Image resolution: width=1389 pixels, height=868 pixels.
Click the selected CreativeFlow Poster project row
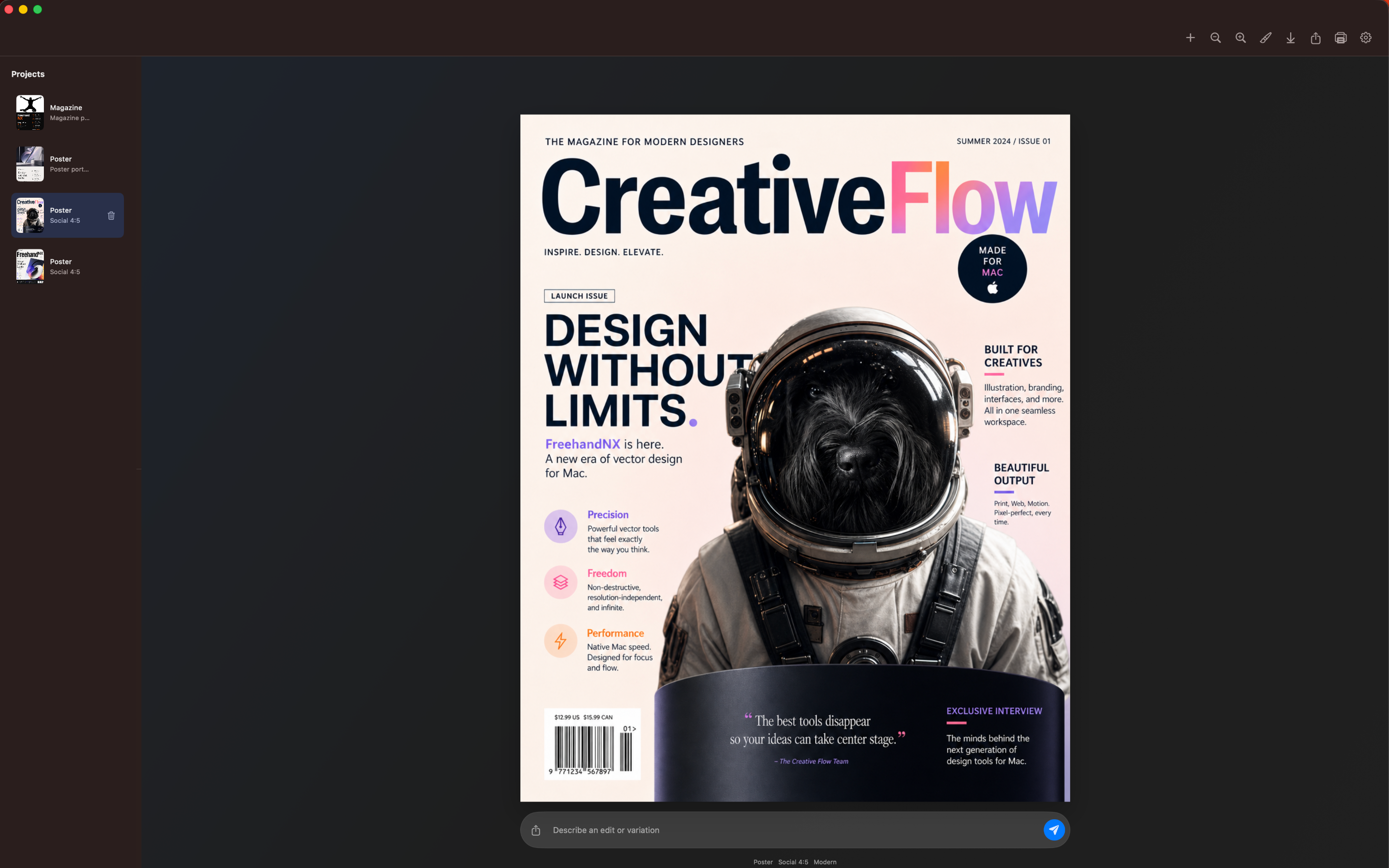tap(68, 215)
